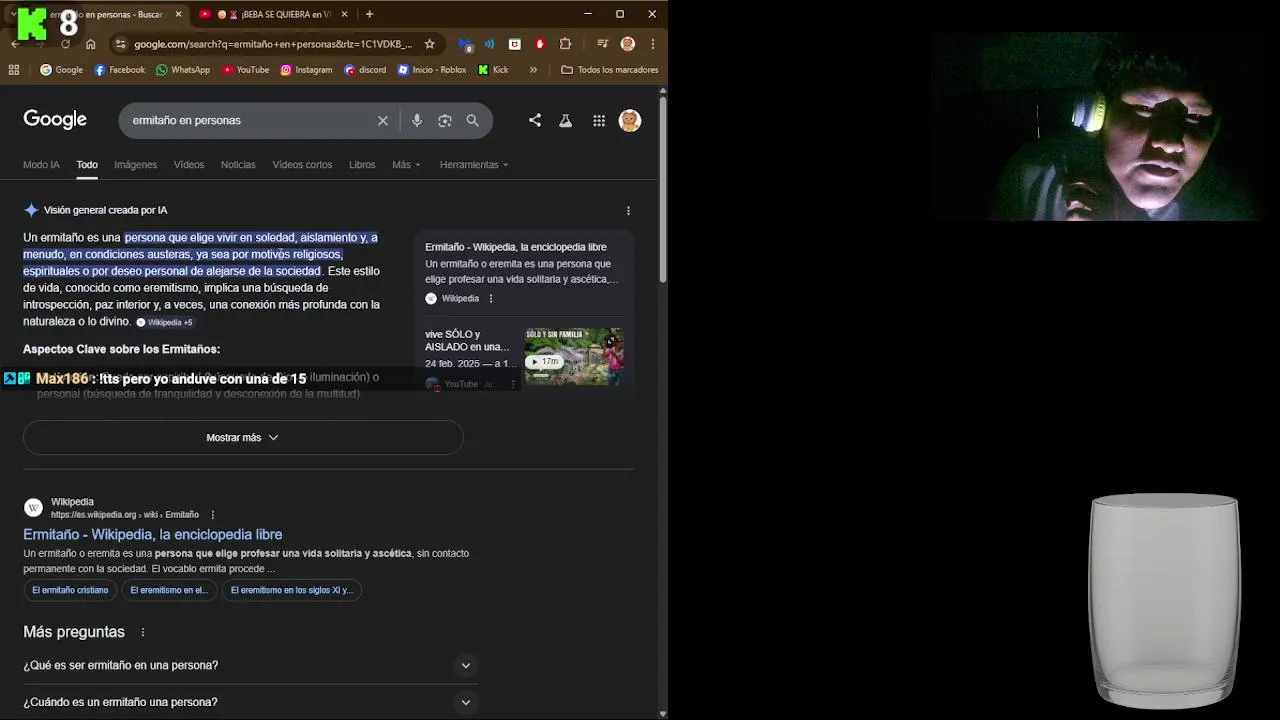Switch to the Vídeos tab
The width and height of the screenshot is (1280, 720).
point(189,165)
